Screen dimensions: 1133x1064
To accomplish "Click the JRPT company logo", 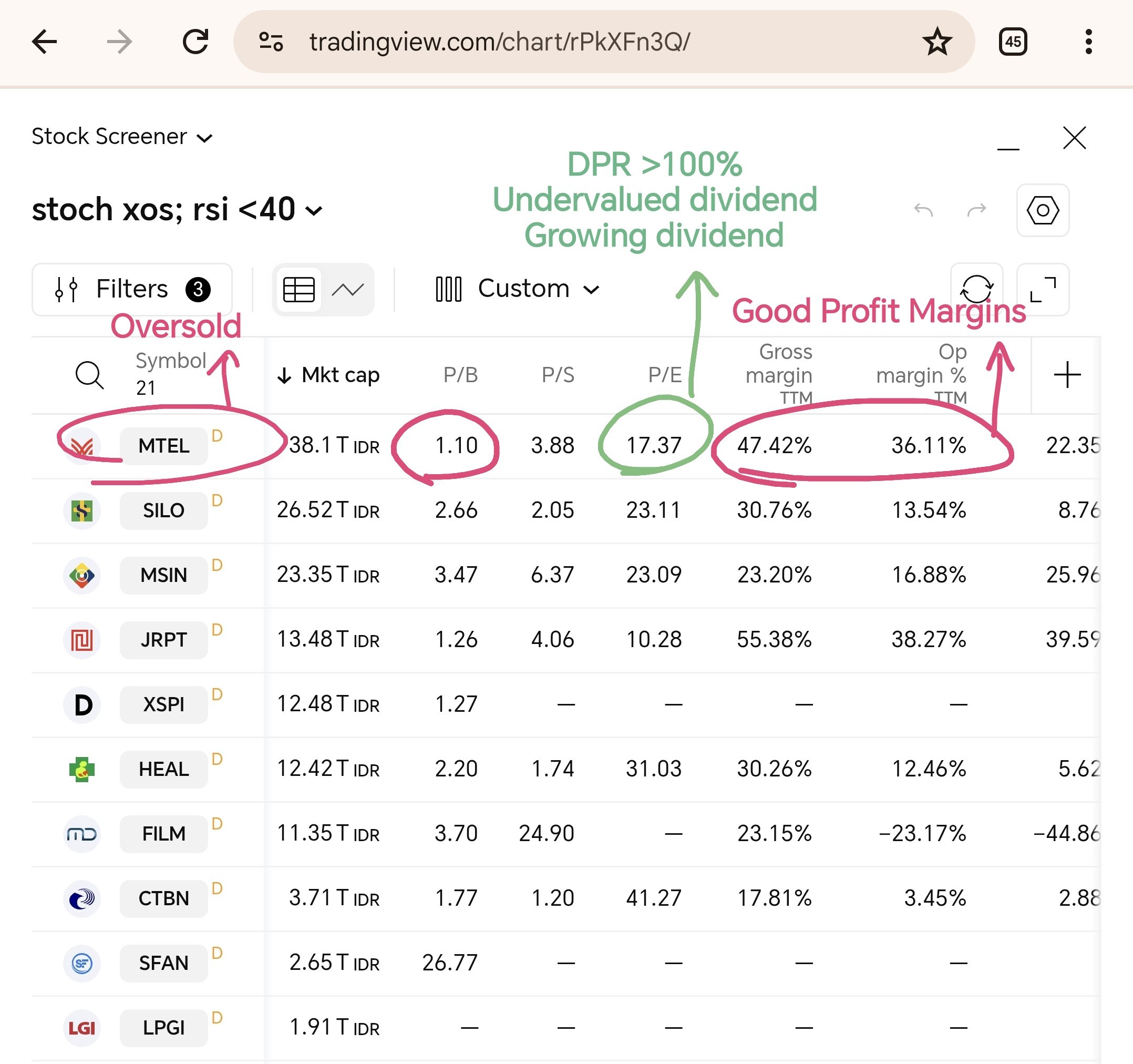I will click(82, 640).
